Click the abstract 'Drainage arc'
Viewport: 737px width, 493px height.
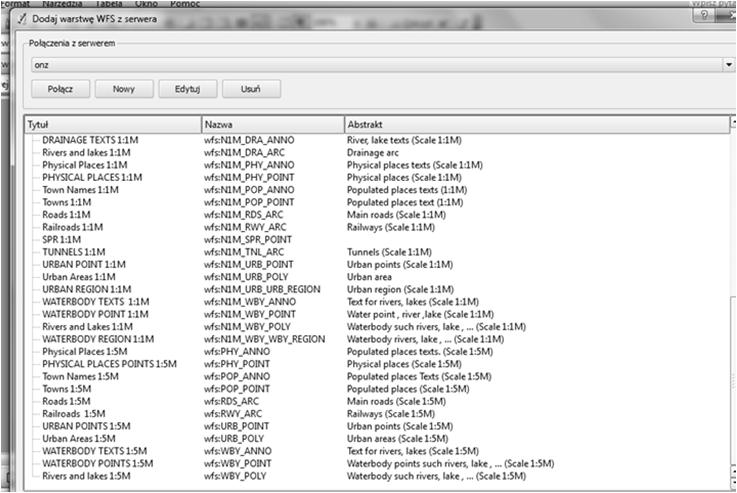click(373, 152)
